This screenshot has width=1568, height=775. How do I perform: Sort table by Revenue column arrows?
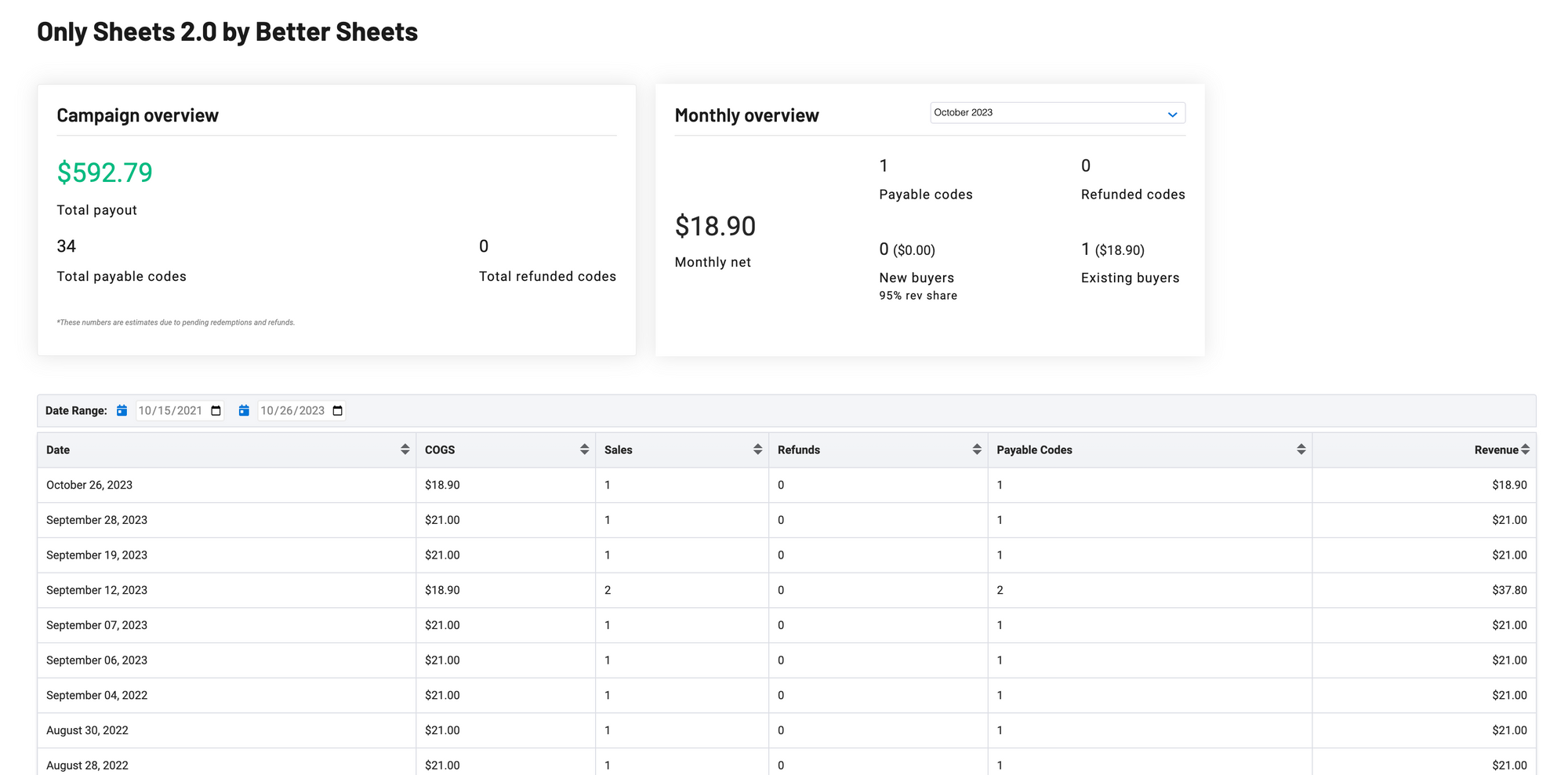coord(1525,449)
